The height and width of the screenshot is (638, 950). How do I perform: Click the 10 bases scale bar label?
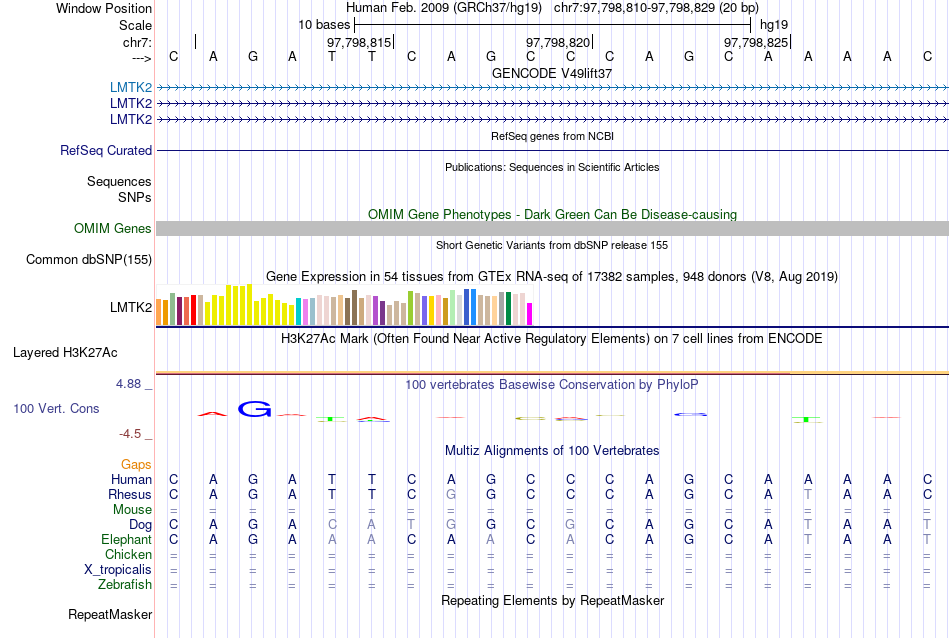point(324,25)
